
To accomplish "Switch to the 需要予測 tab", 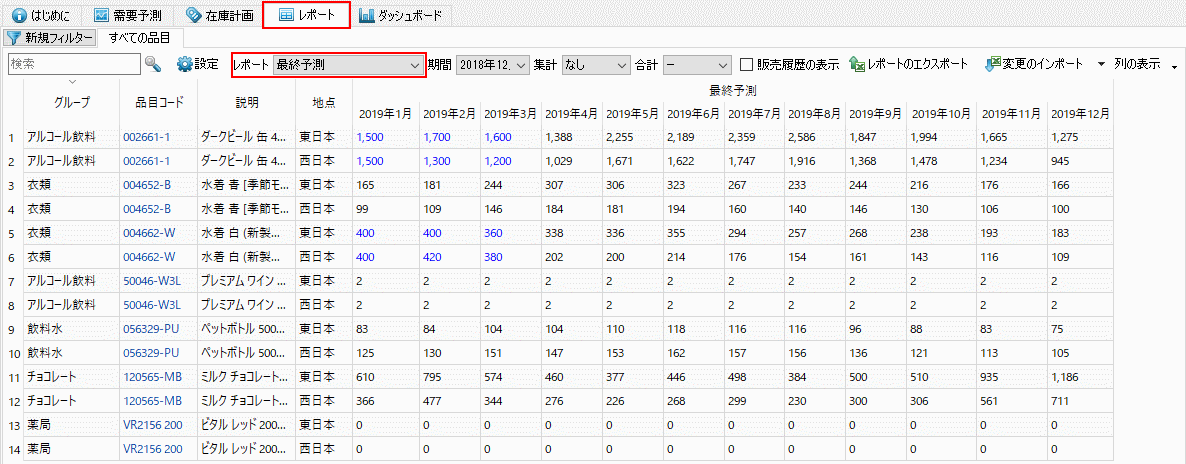I will pyautogui.click(x=128, y=16).
